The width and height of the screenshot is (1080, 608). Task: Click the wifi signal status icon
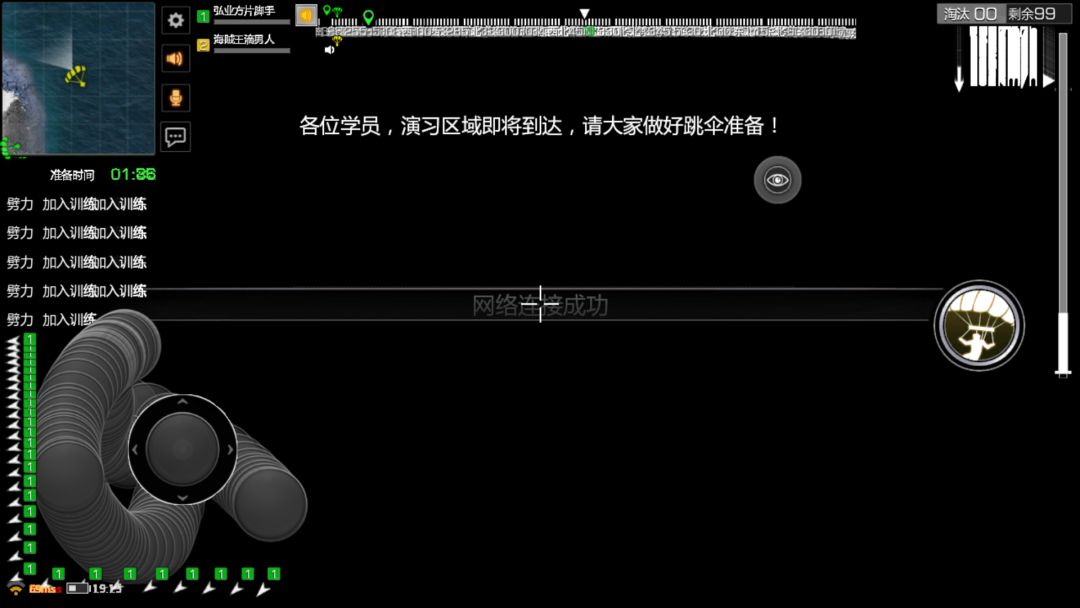(15, 589)
